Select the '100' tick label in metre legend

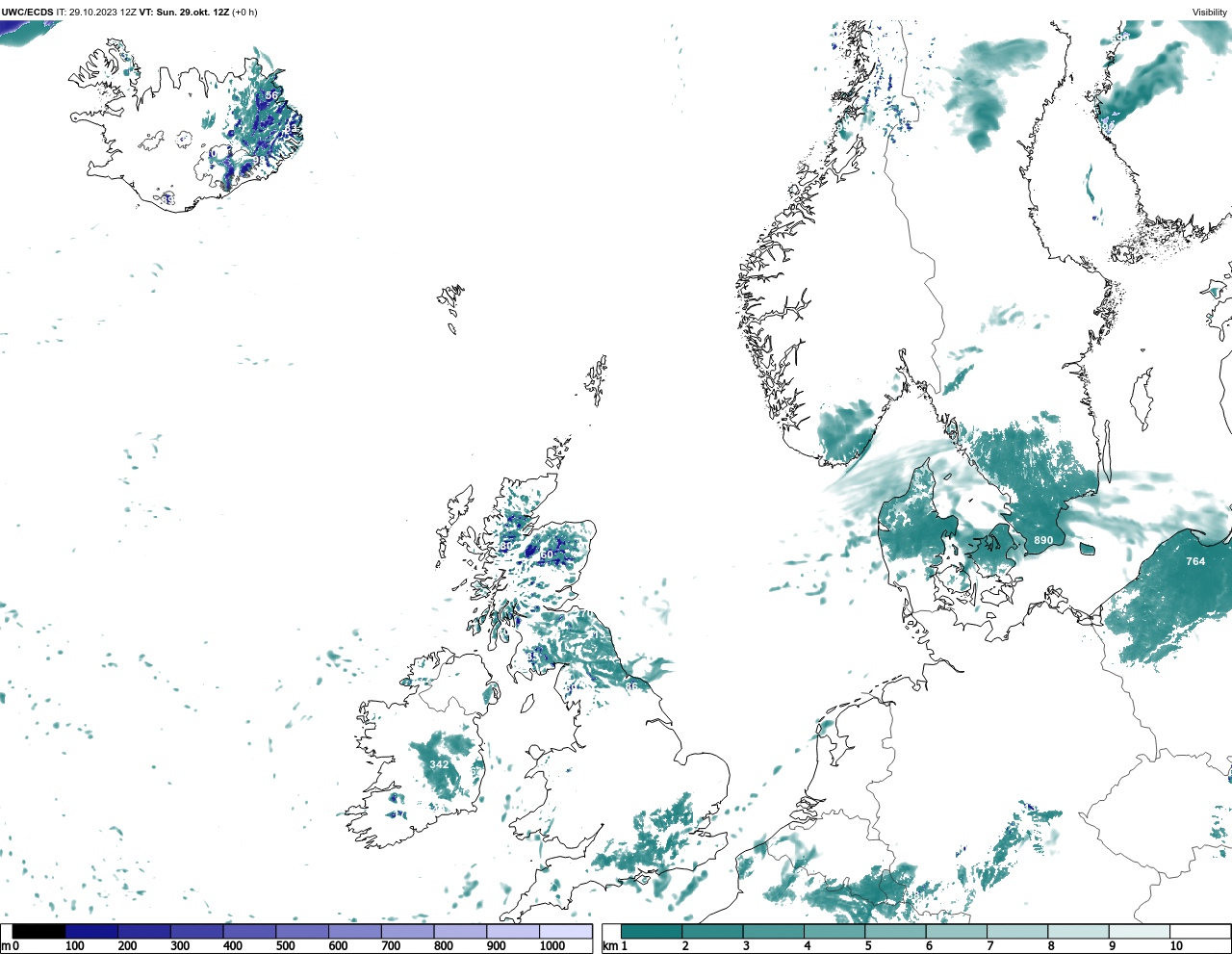pyautogui.click(x=75, y=946)
